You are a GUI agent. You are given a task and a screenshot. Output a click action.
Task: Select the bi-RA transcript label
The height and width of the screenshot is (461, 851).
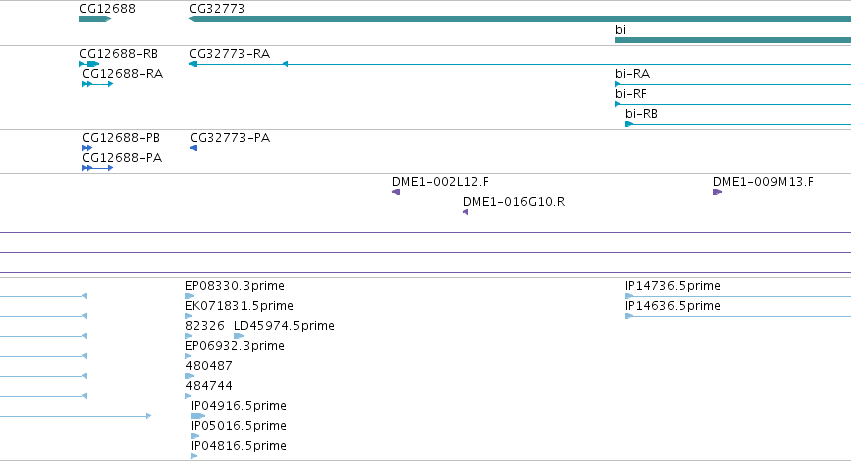(x=632, y=74)
